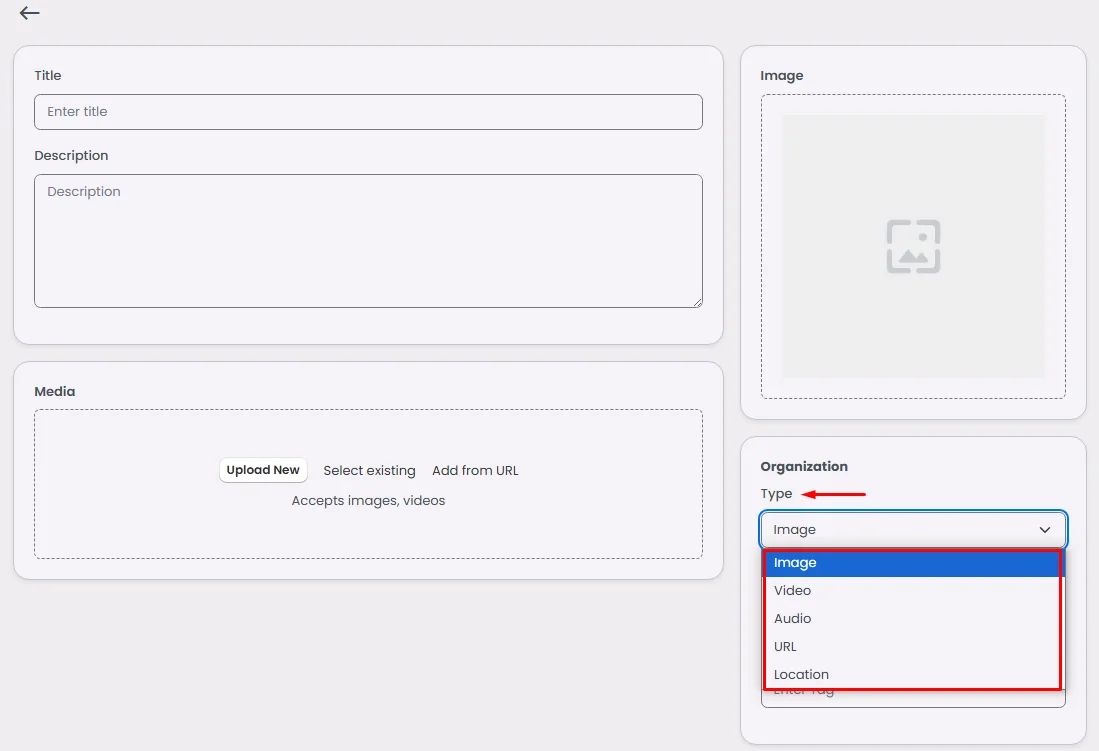Click the back arrow icon
The height and width of the screenshot is (751, 1099).
(x=29, y=13)
